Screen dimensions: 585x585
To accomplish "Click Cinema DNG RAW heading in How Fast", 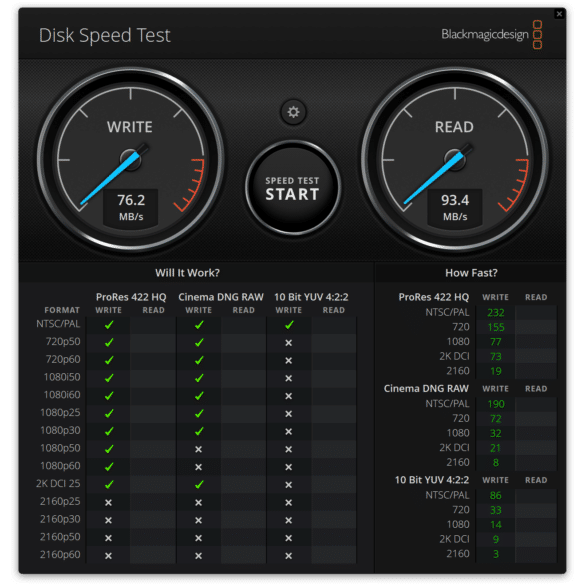I will pos(426,388).
